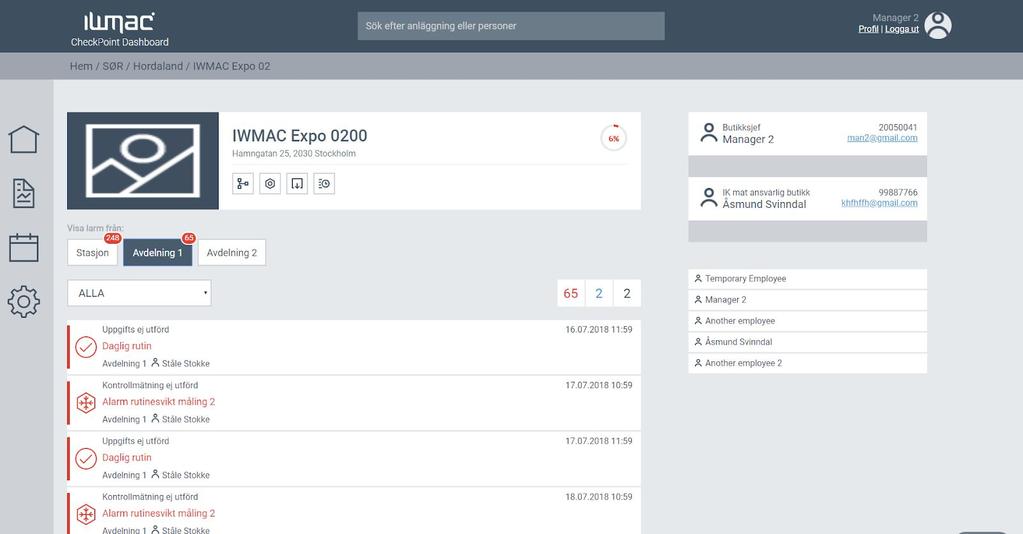Switch to the Avdelning 2 tab
1023x534 pixels.
[x=232, y=253]
